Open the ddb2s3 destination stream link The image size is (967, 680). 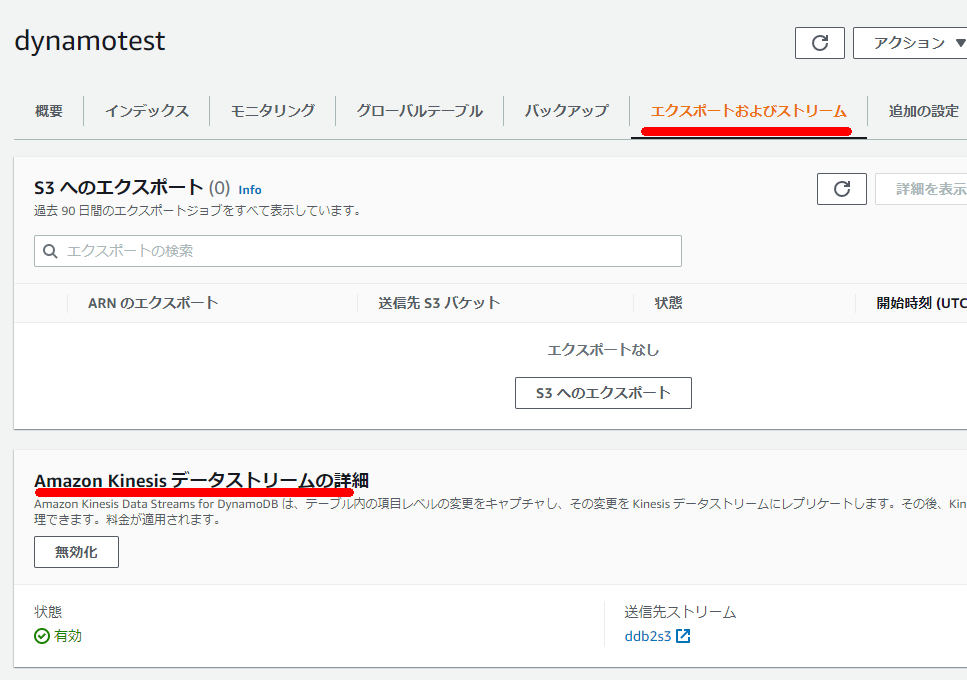(648, 636)
